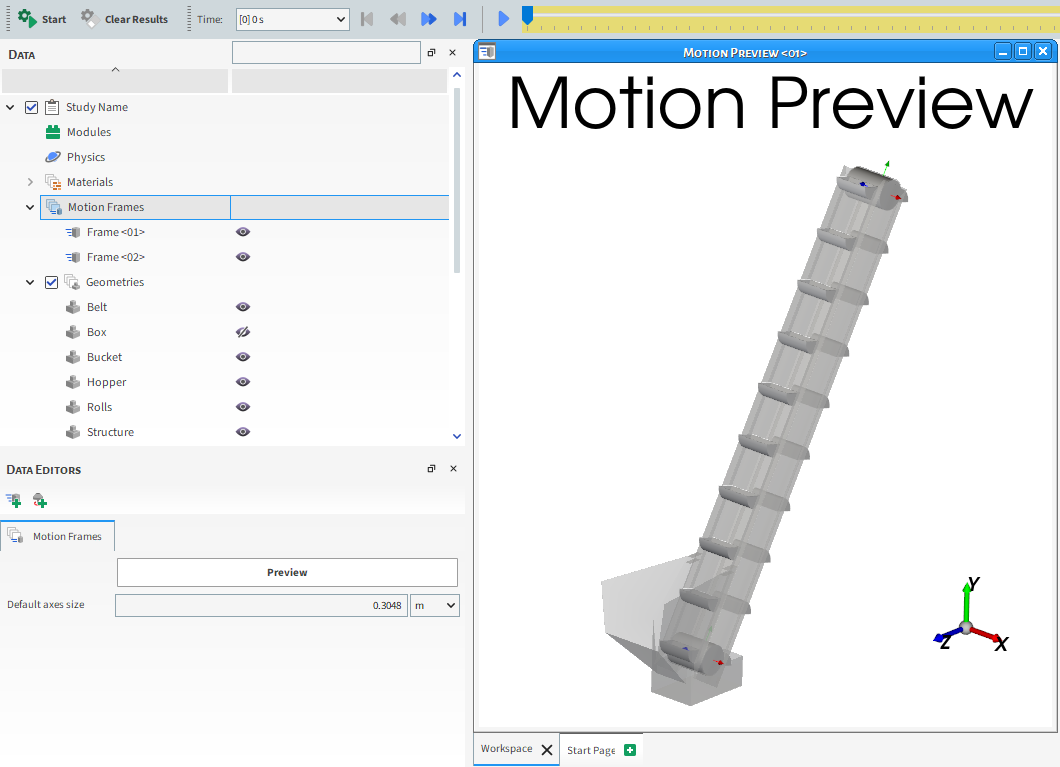Jump to the first time step

pos(367,19)
